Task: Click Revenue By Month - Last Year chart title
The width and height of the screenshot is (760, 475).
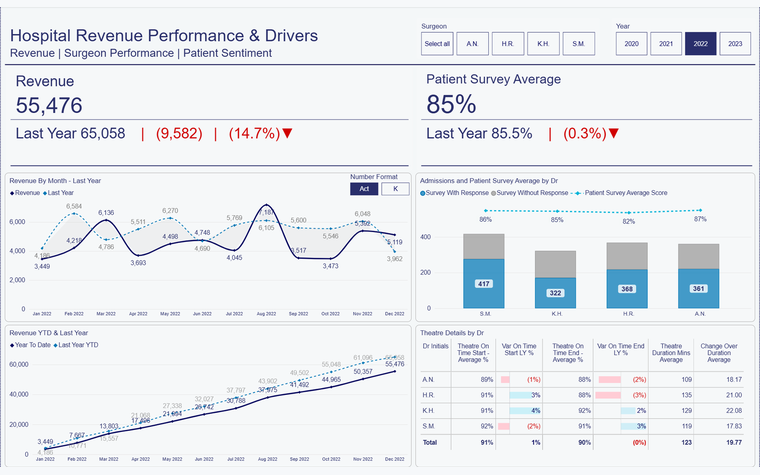Action: [x=55, y=181]
